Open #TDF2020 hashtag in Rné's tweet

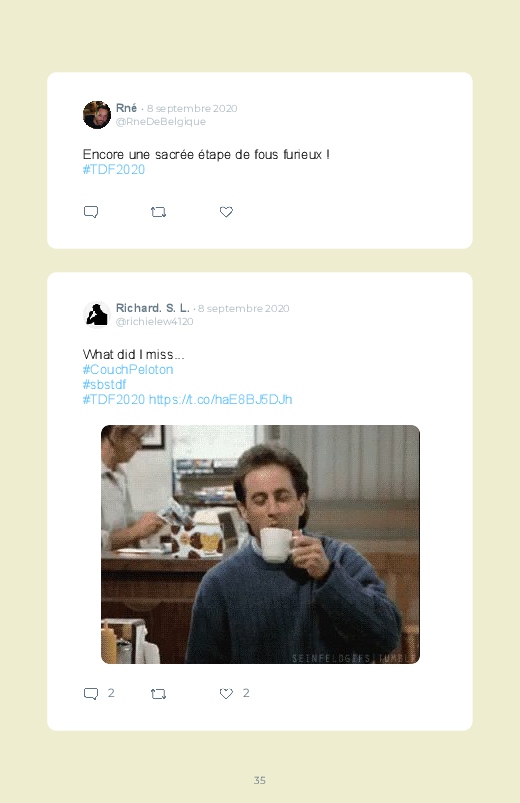point(114,170)
